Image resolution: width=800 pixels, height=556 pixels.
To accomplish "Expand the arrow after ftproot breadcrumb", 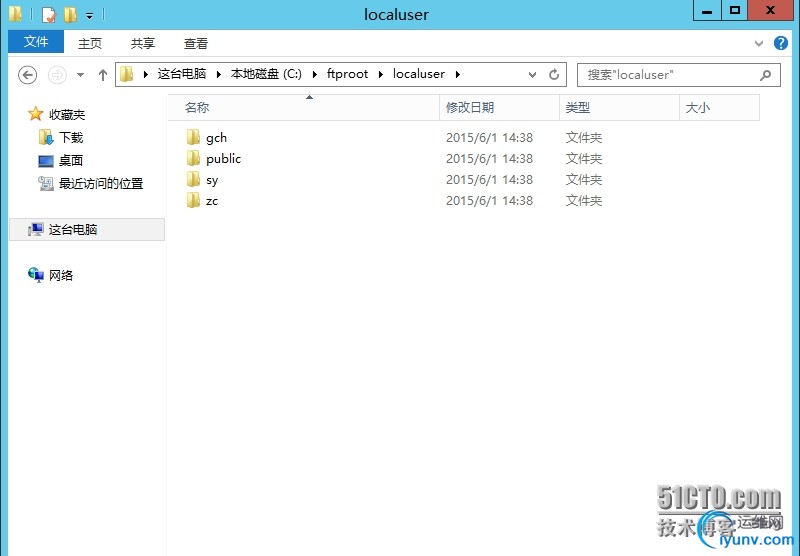I will (381, 74).
